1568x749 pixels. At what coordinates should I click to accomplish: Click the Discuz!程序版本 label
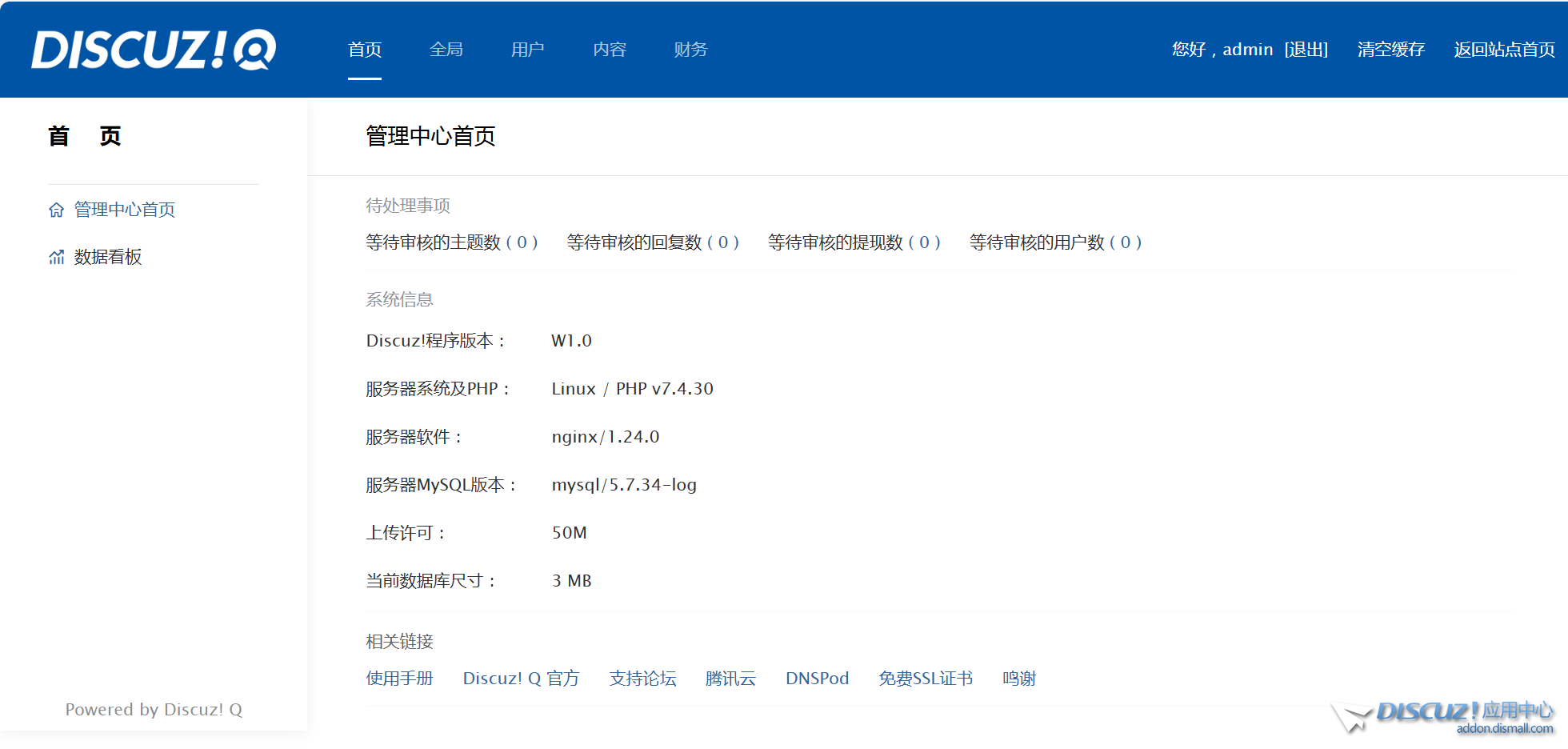(437, 341)
